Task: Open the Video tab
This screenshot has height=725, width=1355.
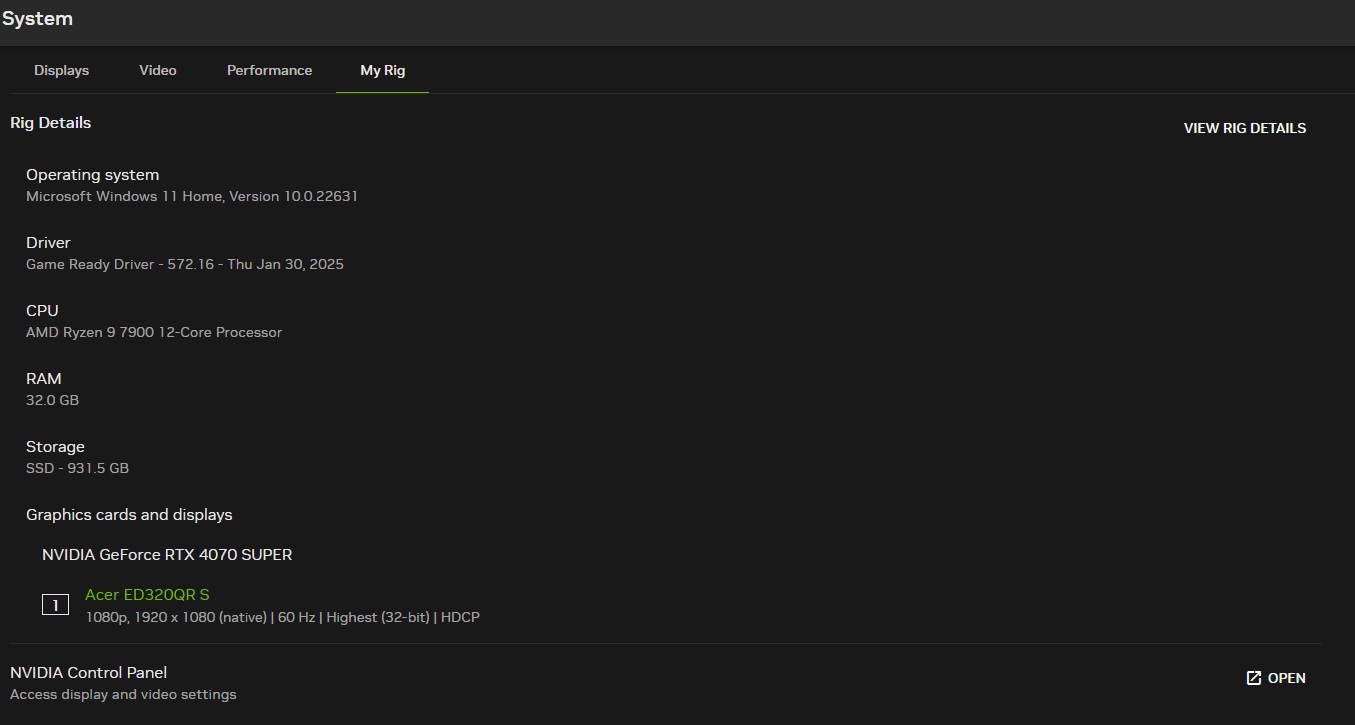Action: coord(158,70)
